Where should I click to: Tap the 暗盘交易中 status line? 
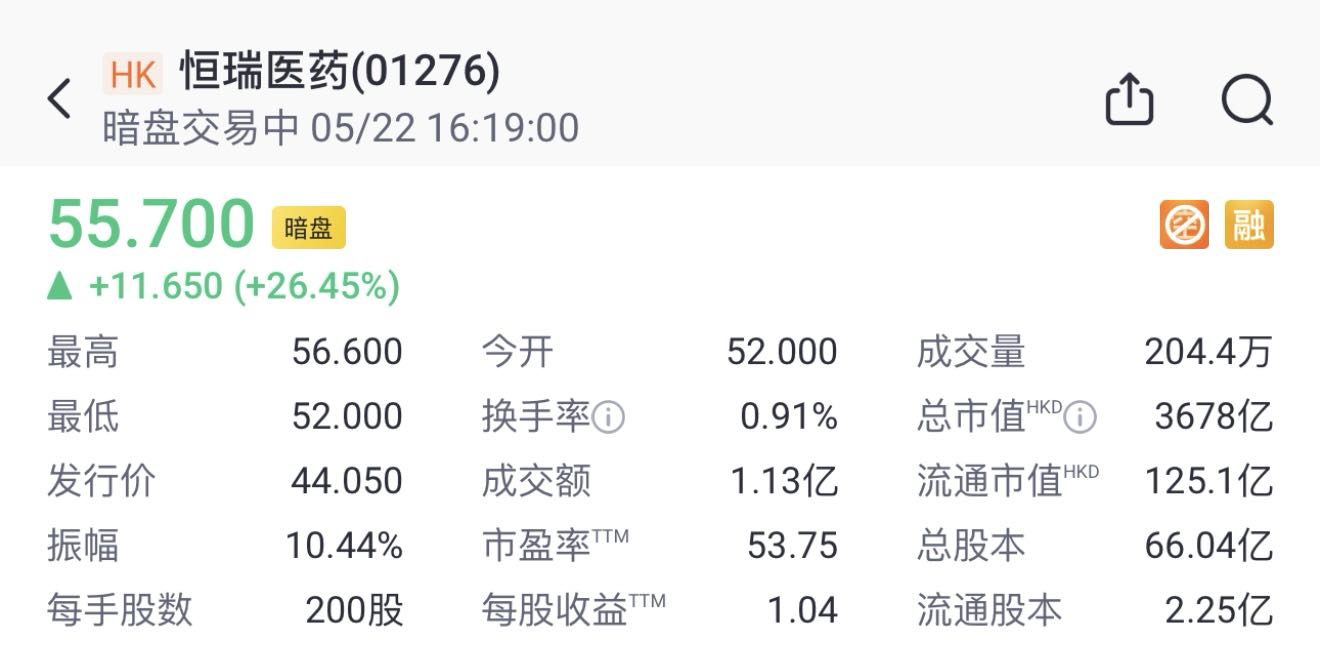pyautogui.click(x=341, y=128)
